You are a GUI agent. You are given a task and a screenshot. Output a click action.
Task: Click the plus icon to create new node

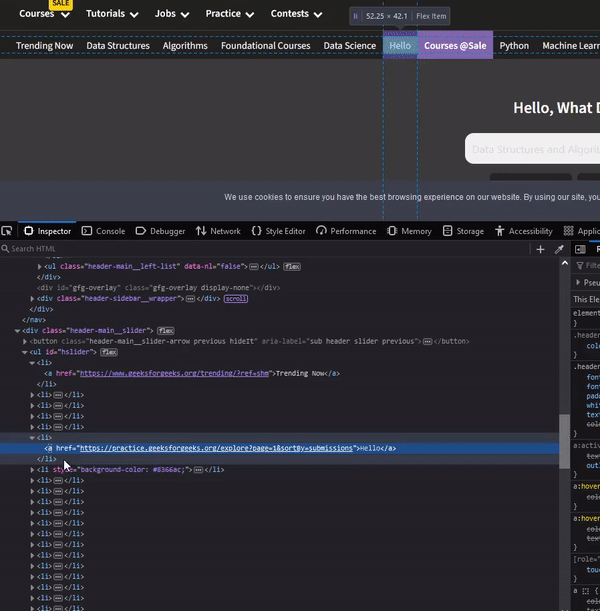point(541,249)
